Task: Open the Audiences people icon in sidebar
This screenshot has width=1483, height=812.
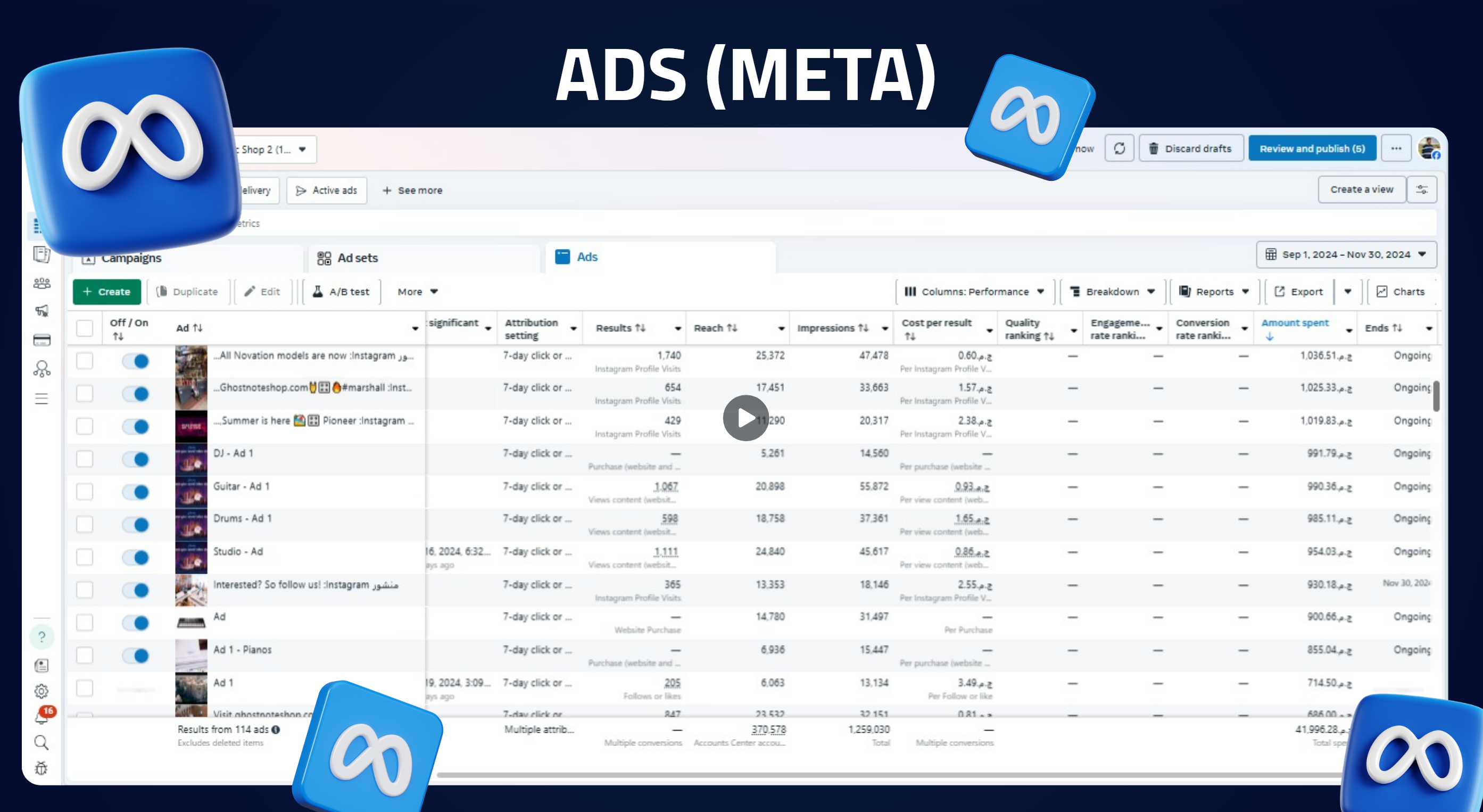Action: (42, 281)
